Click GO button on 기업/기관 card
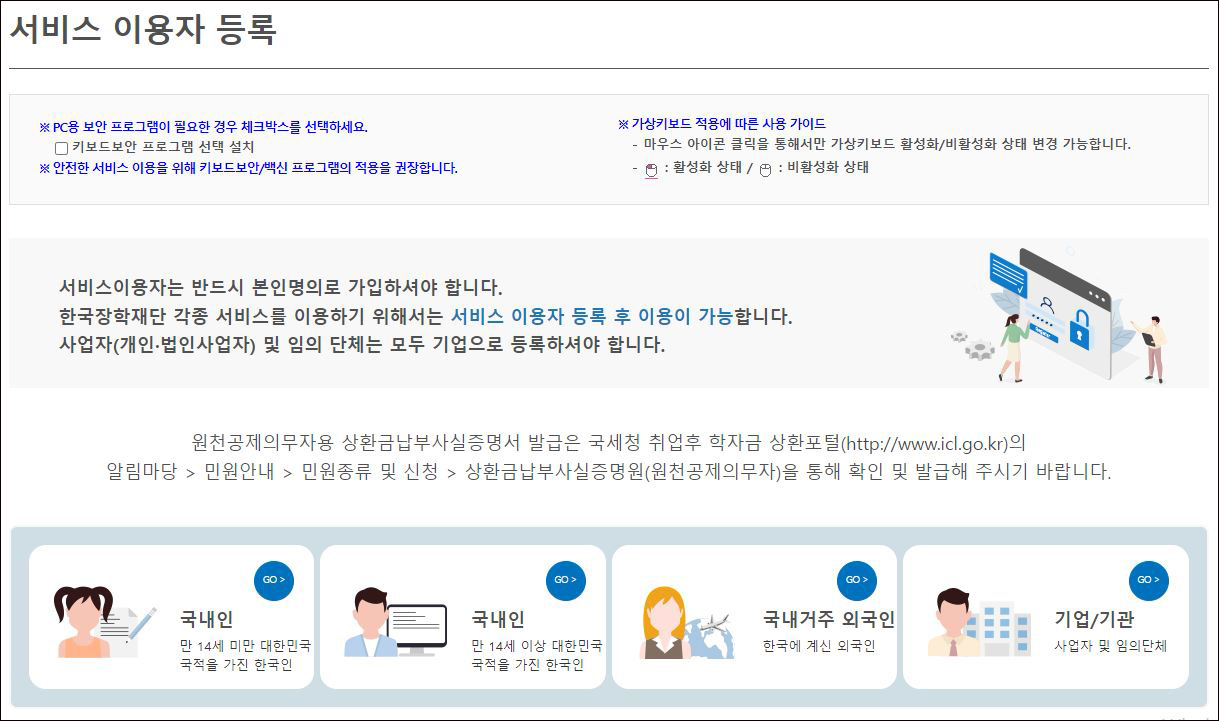This screenshot has width=1219, height=721. click(x=1149, y=580)
